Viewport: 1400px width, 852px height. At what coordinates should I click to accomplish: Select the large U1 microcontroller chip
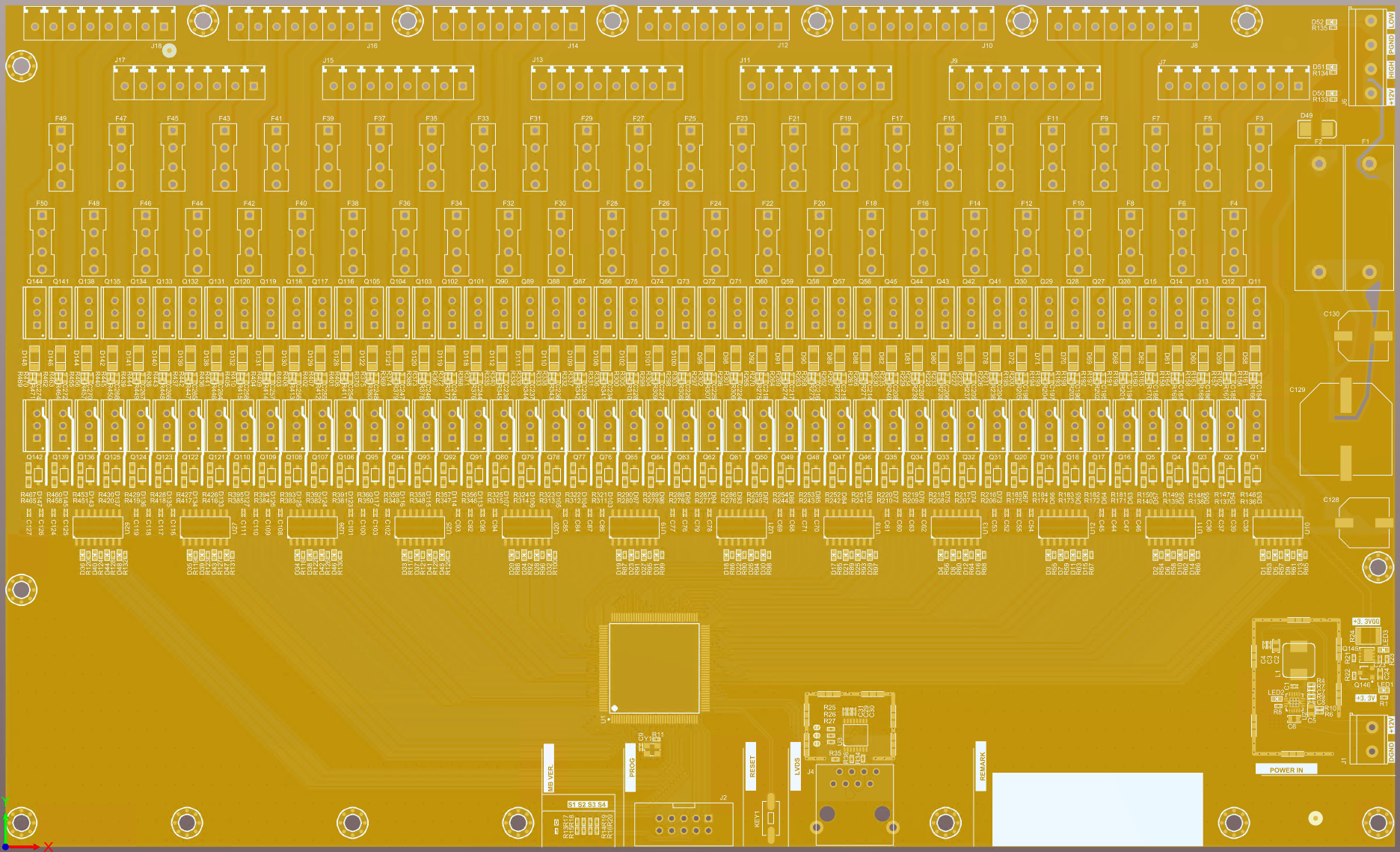(x=654, y=668)
